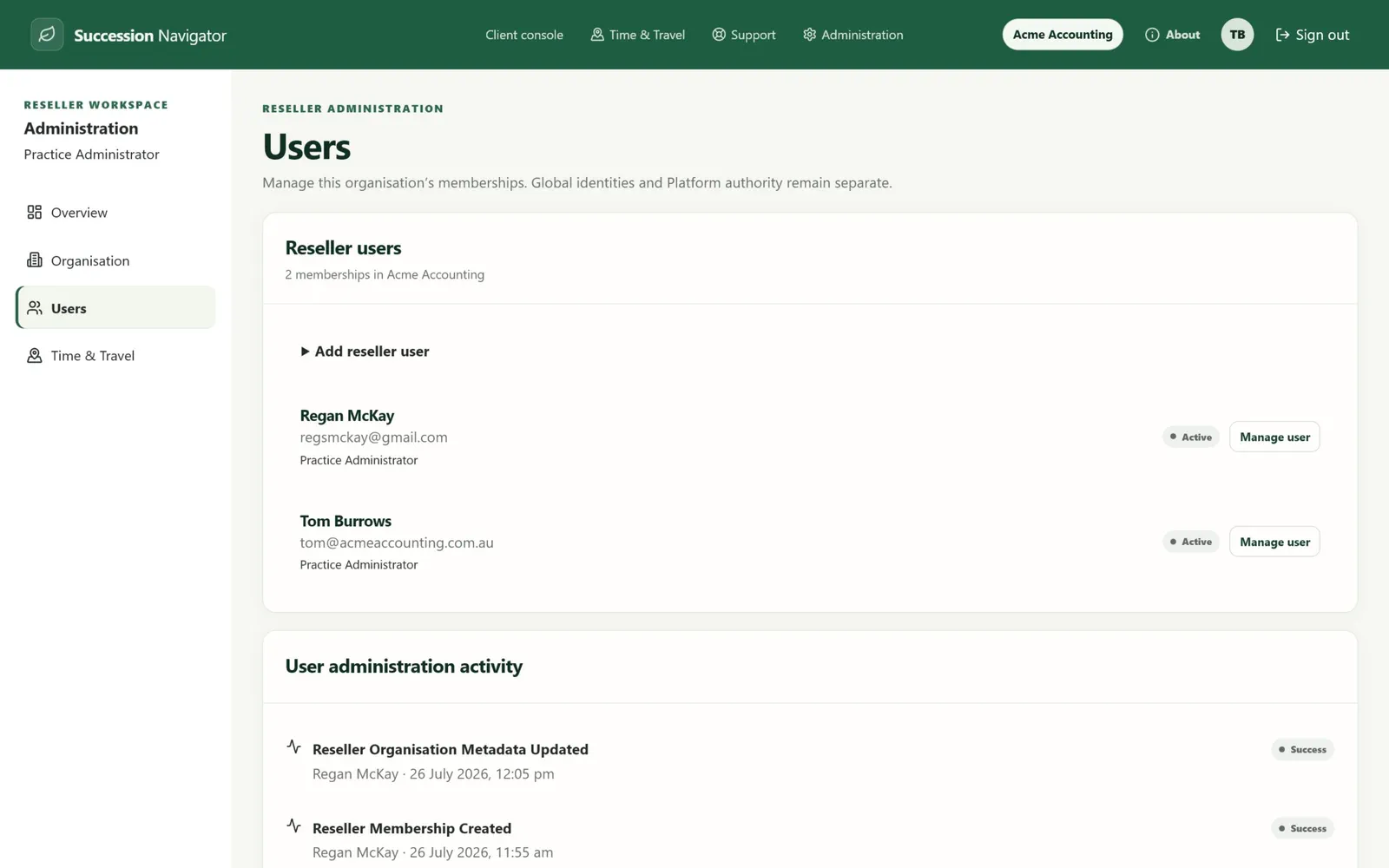Click the name Tom Burrows
1389x868 pixels.
point(346,521)
